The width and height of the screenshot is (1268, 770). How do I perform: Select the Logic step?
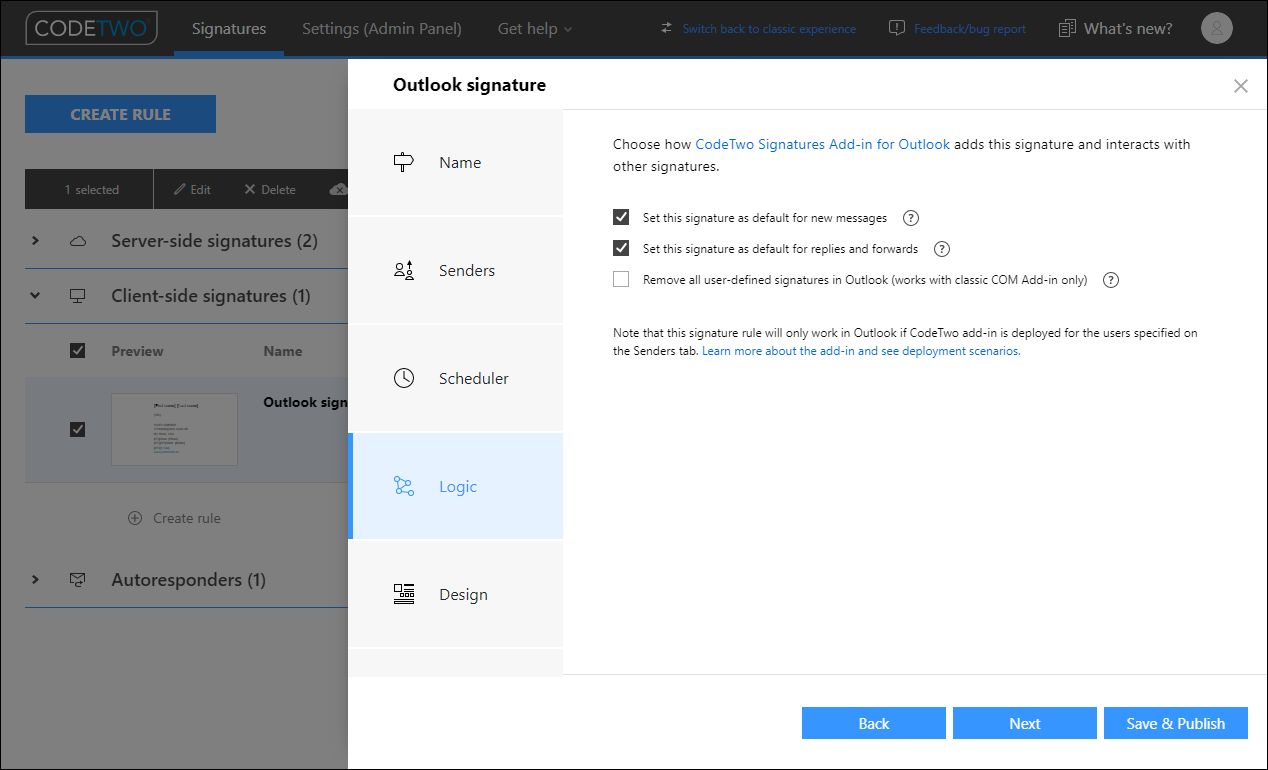click(455, 486)
